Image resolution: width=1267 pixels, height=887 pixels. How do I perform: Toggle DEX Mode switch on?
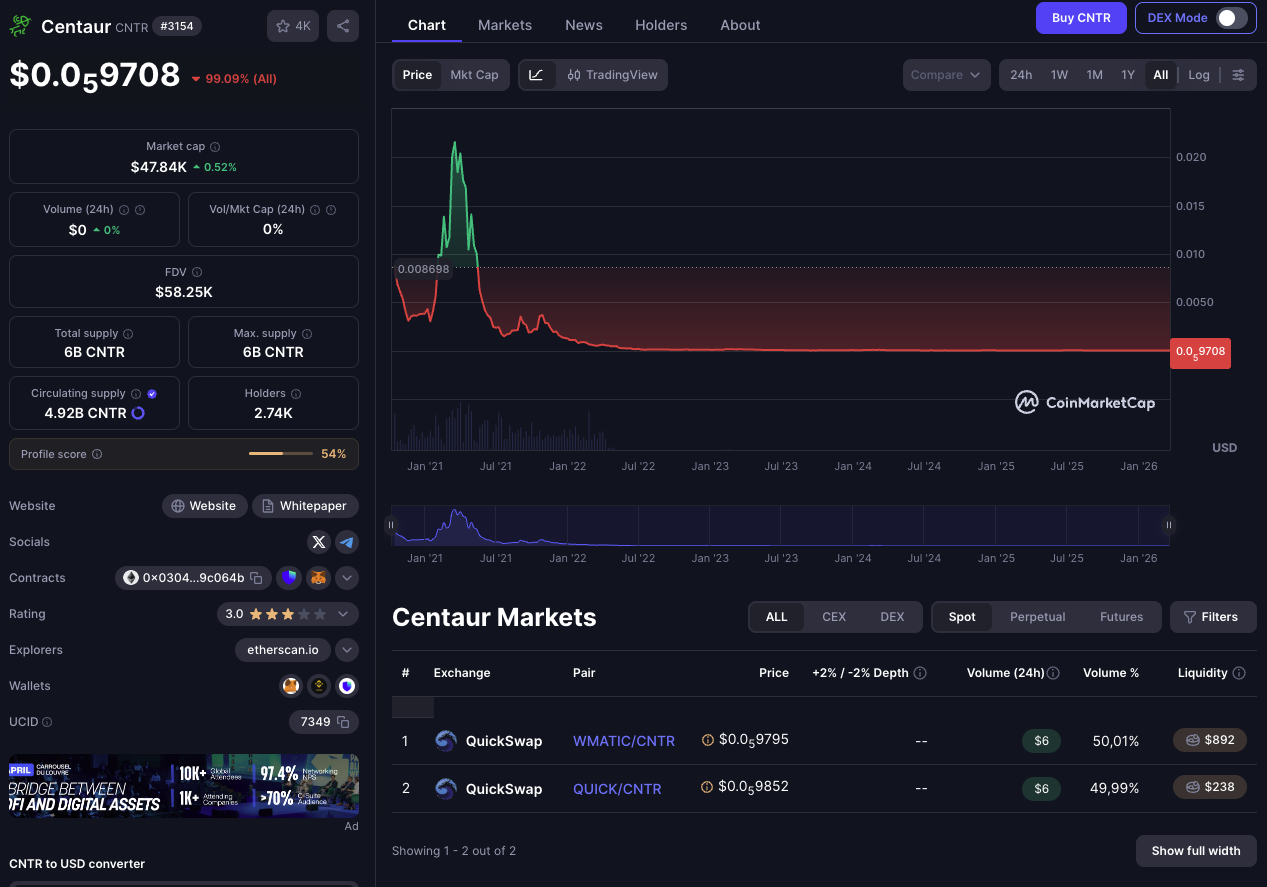click(1231, 18)
